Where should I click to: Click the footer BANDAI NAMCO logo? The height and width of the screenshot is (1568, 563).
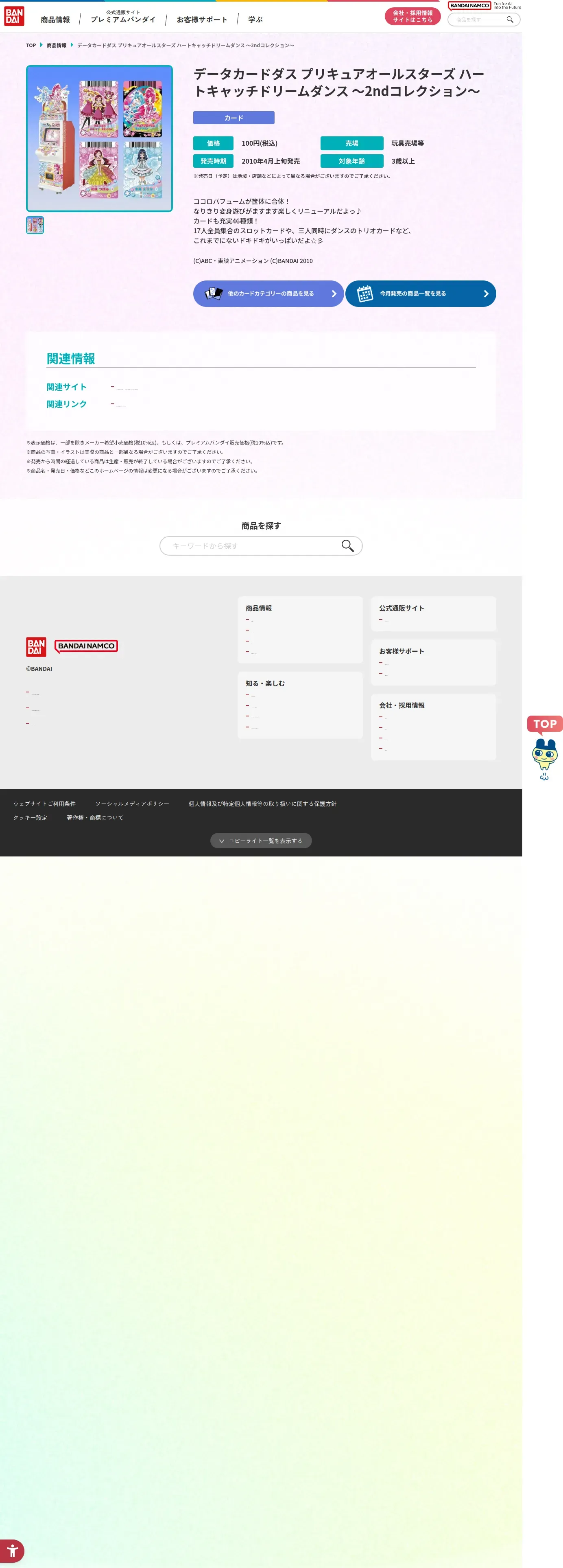[x=86, y=646]
